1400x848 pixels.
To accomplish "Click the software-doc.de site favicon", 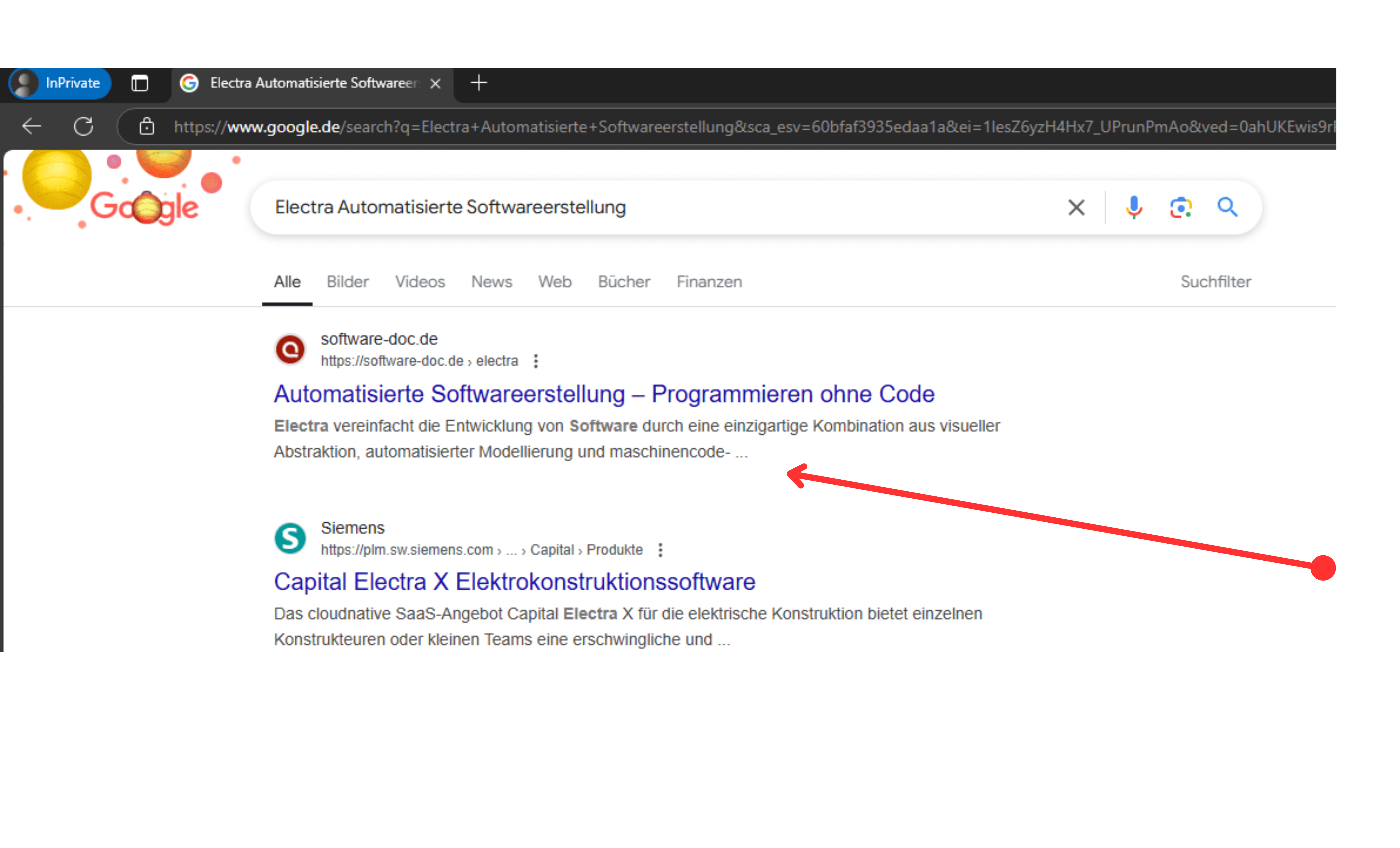I will [290, 349].
